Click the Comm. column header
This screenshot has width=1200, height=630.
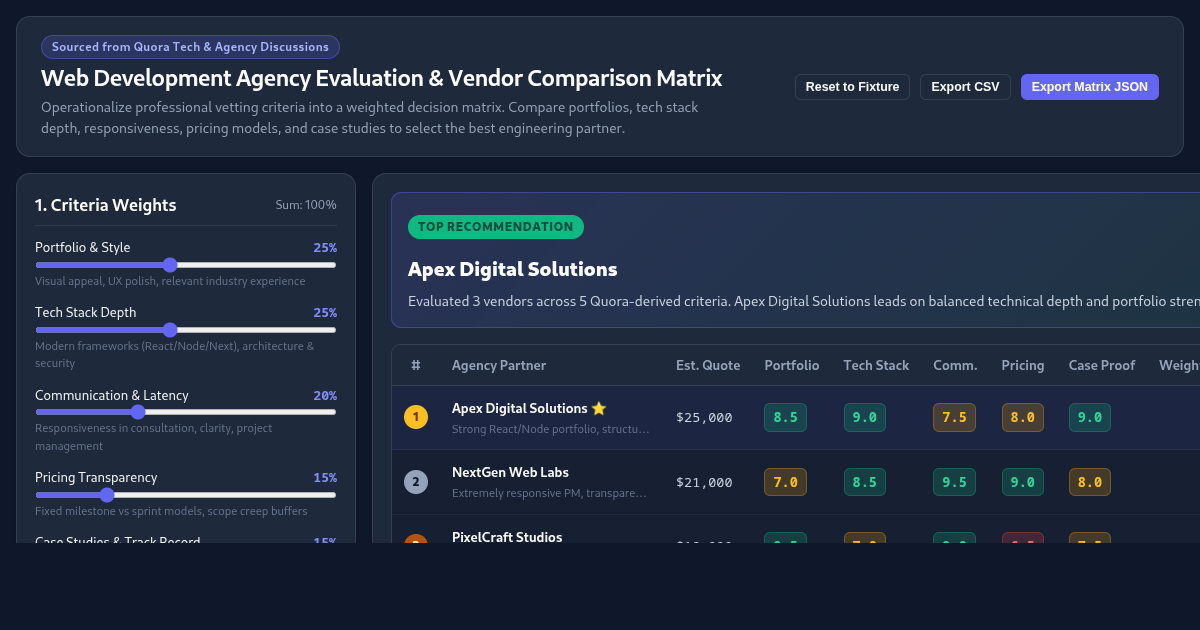955,365
